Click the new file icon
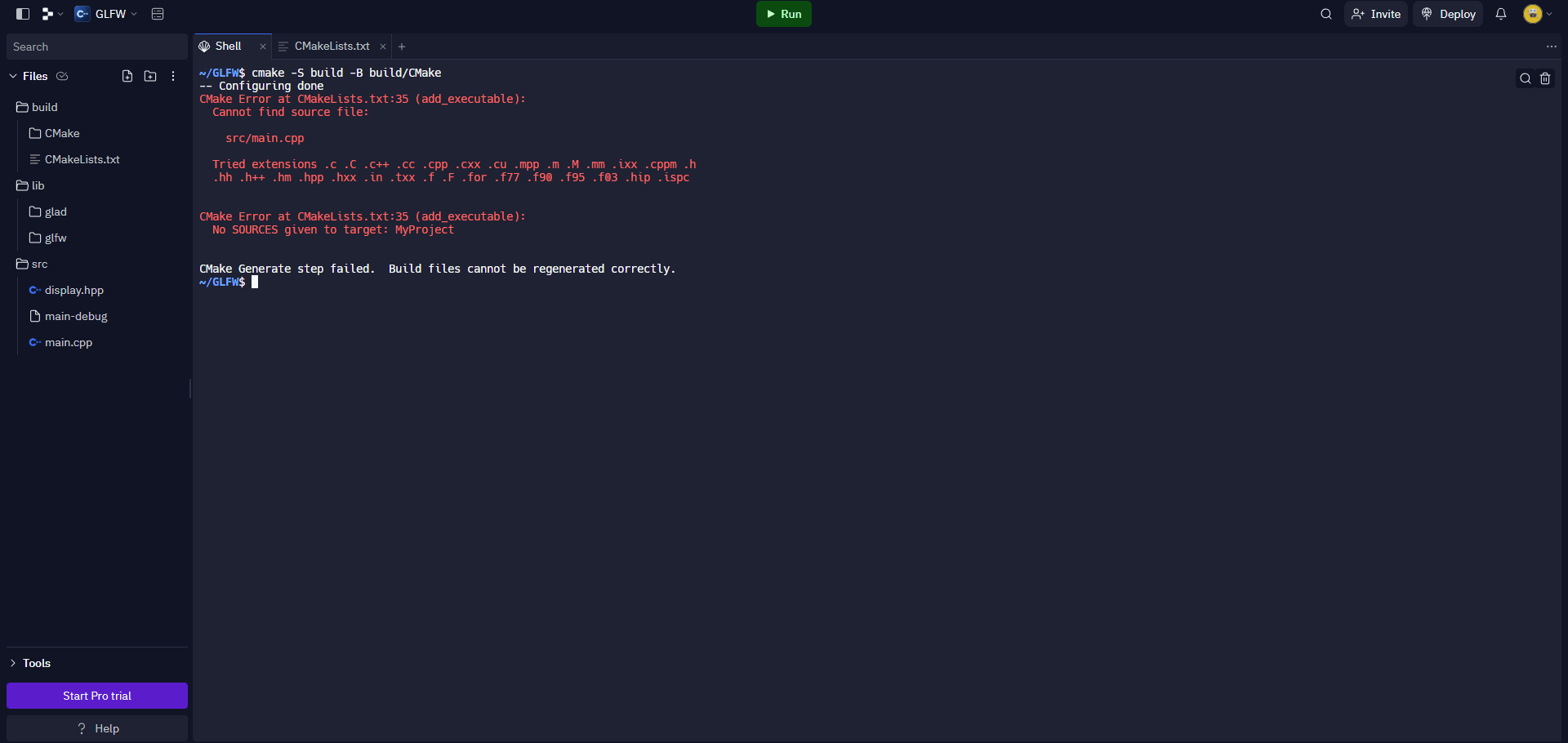The width and height of the screenshot is (1568, 743). (127, 76)
